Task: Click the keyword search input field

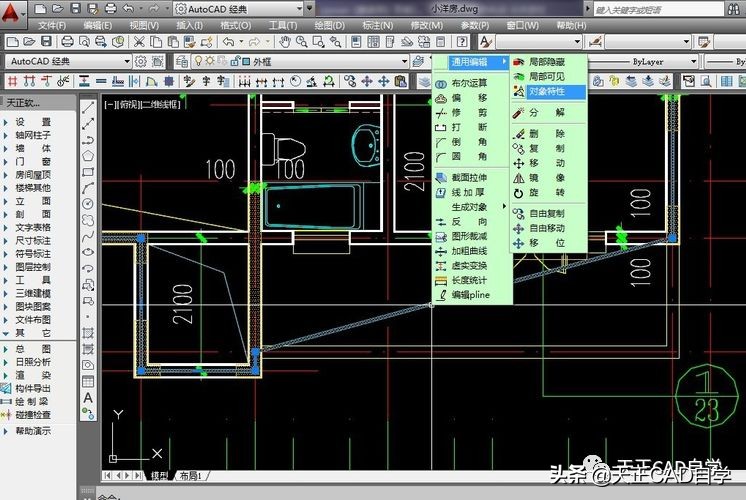Action: [658, 10]
